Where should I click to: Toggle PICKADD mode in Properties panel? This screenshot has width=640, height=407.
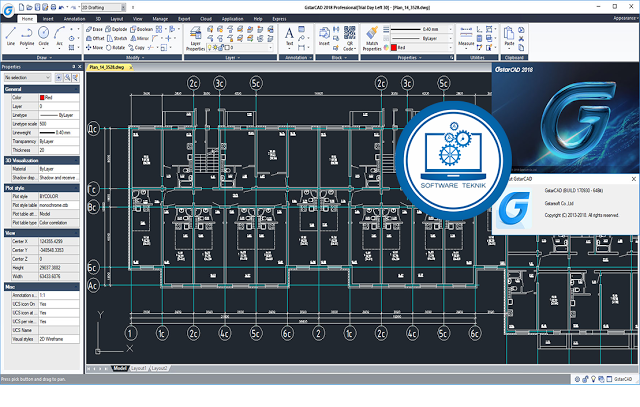coord(59,78)
